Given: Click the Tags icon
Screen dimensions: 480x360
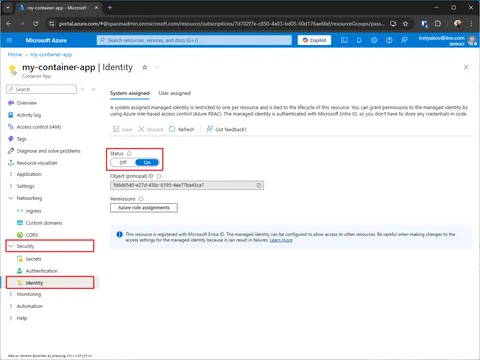Looking at the screenshot, I should 11,139.
